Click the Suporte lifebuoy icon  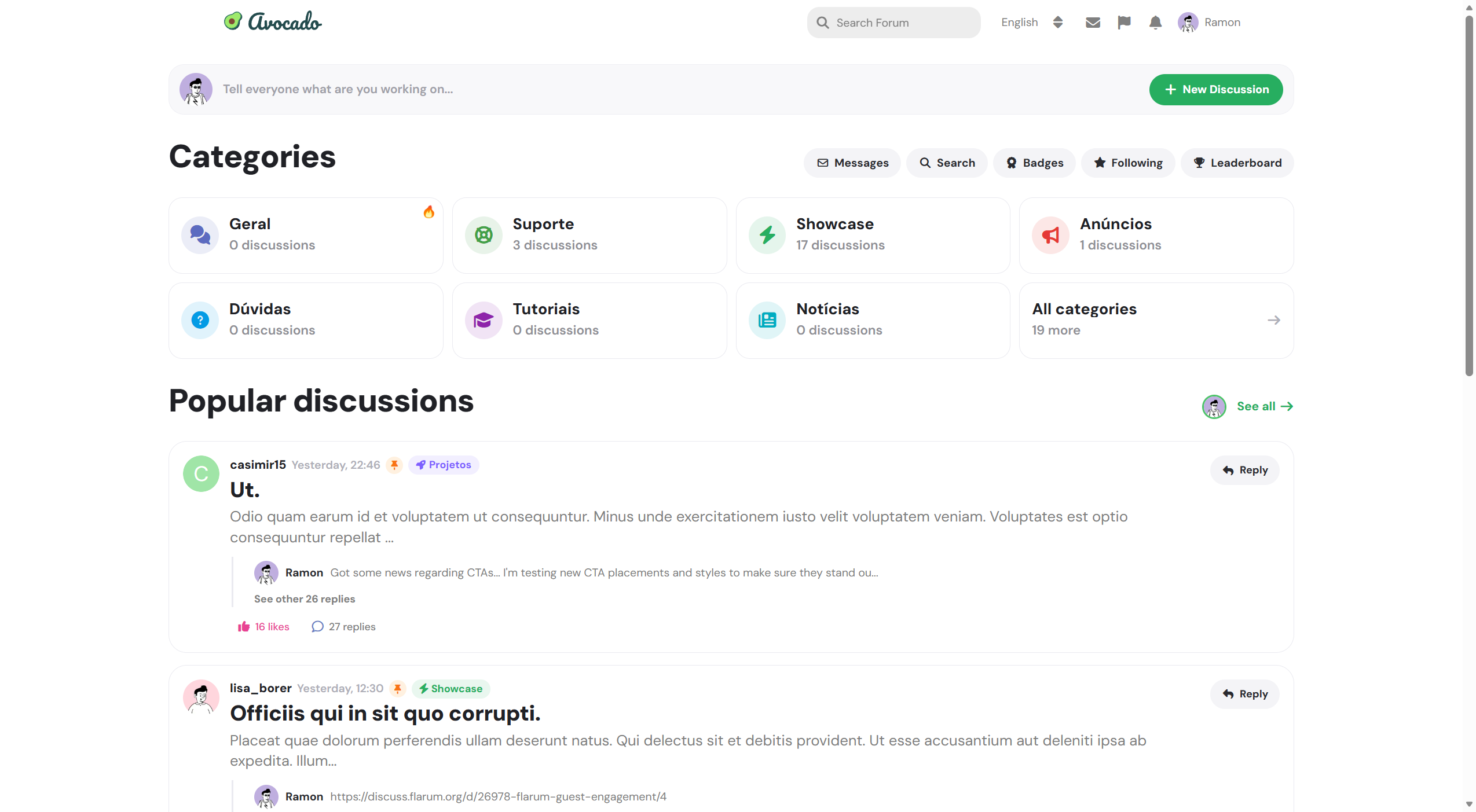(x=484, y=235)
